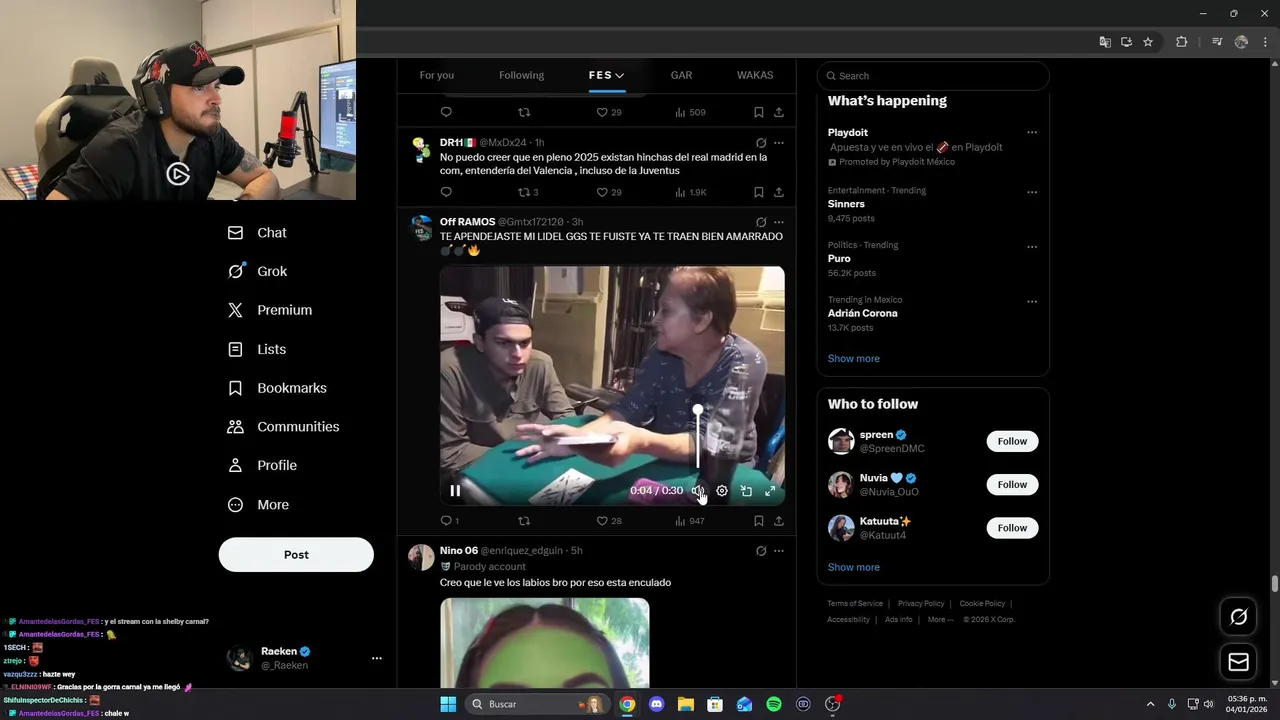Screen dimensions: 1280x720
Task: Bookmark the top post showing 509 views
Action: pos(759,112)
